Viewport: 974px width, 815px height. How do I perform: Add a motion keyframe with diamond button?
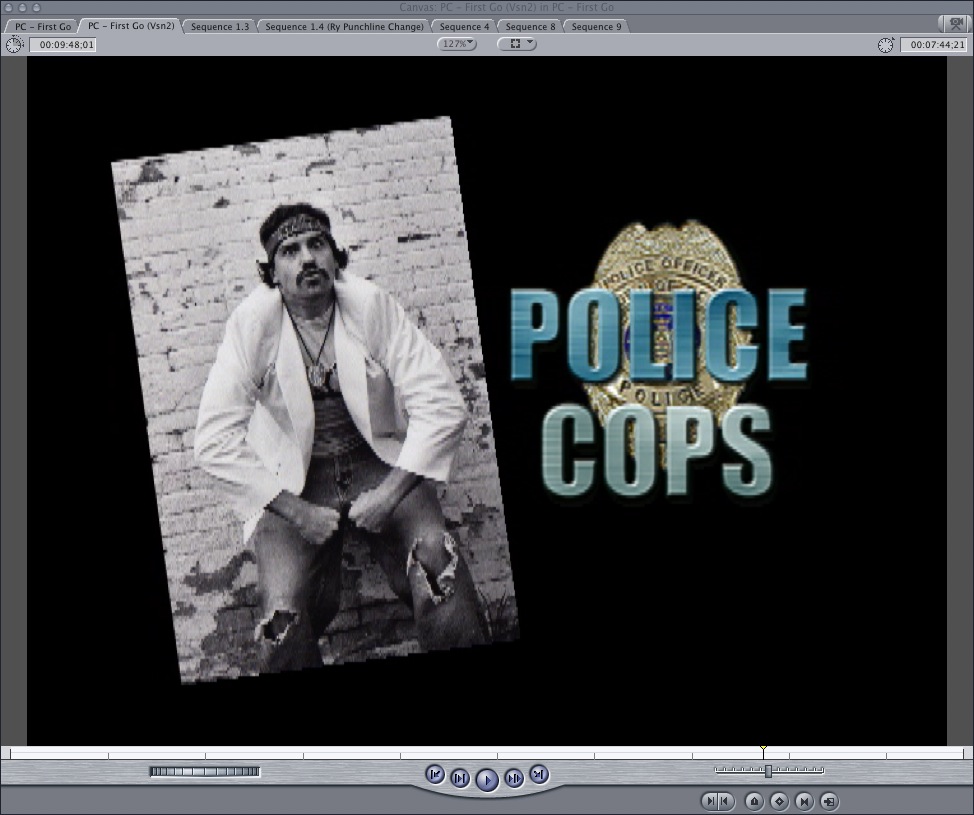coord(779,801)
